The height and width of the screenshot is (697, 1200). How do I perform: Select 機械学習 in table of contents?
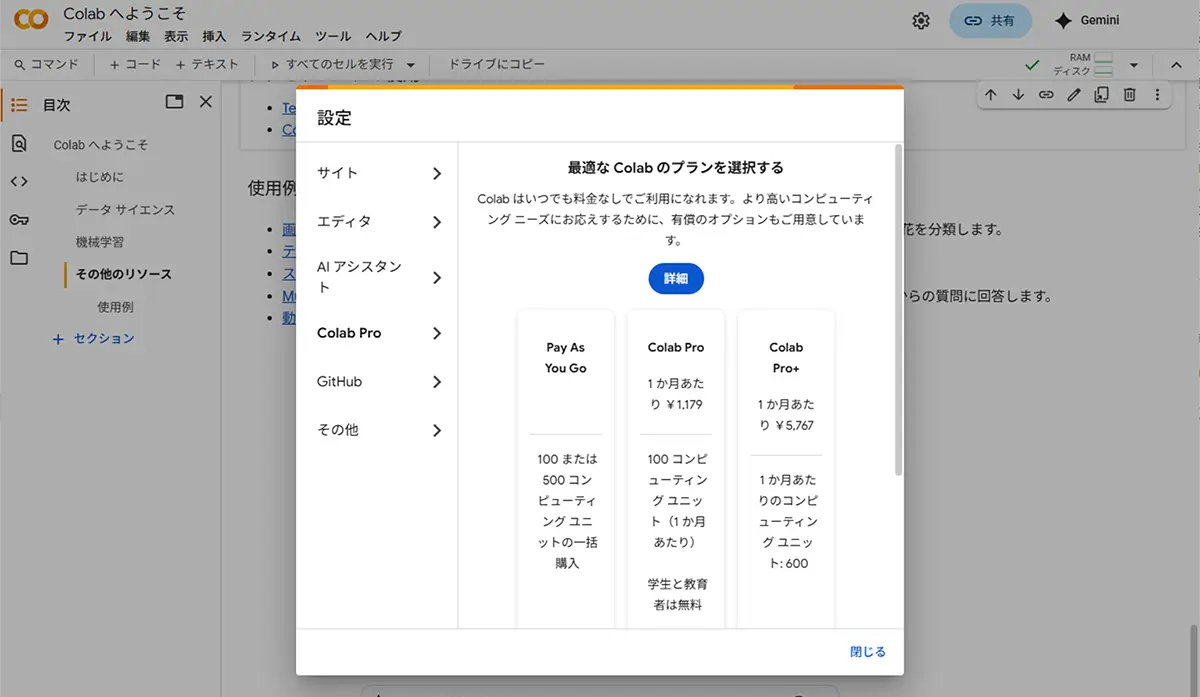tap(100, 242)
